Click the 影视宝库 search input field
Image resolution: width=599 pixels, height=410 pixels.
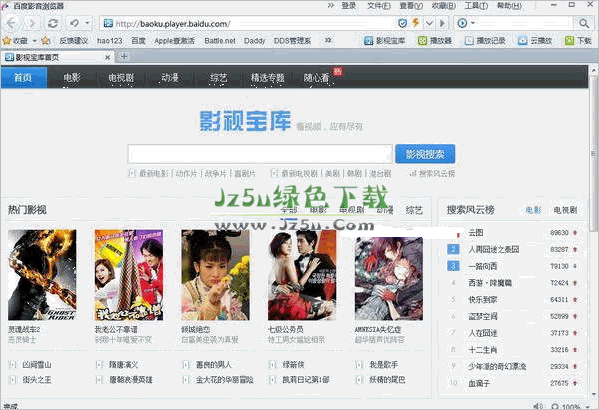click(260, 154)
